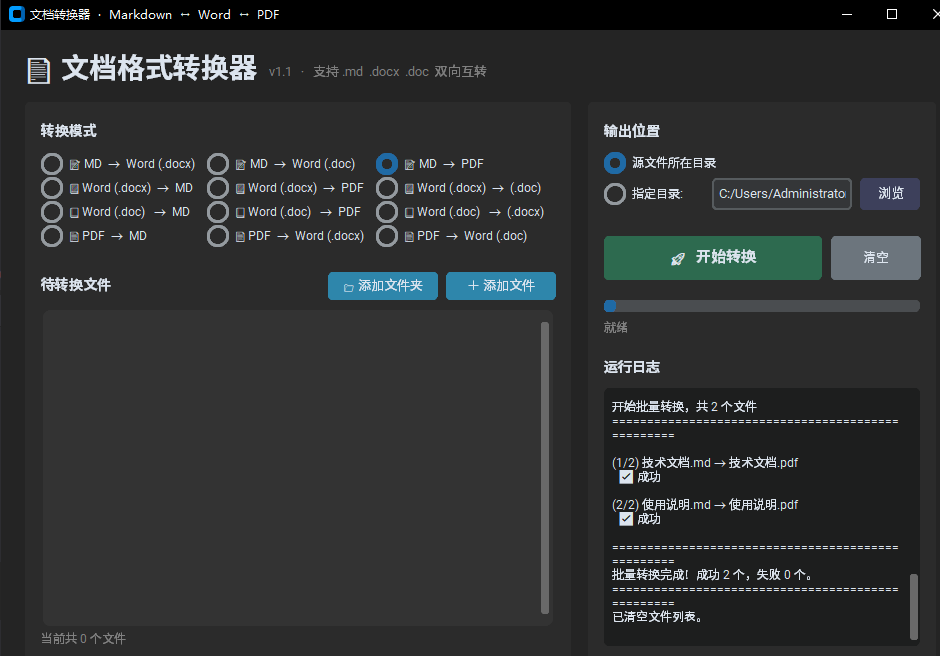Click the conversion progress bar
The width and height of the screenshot is (940, 656).
point(761,306)
